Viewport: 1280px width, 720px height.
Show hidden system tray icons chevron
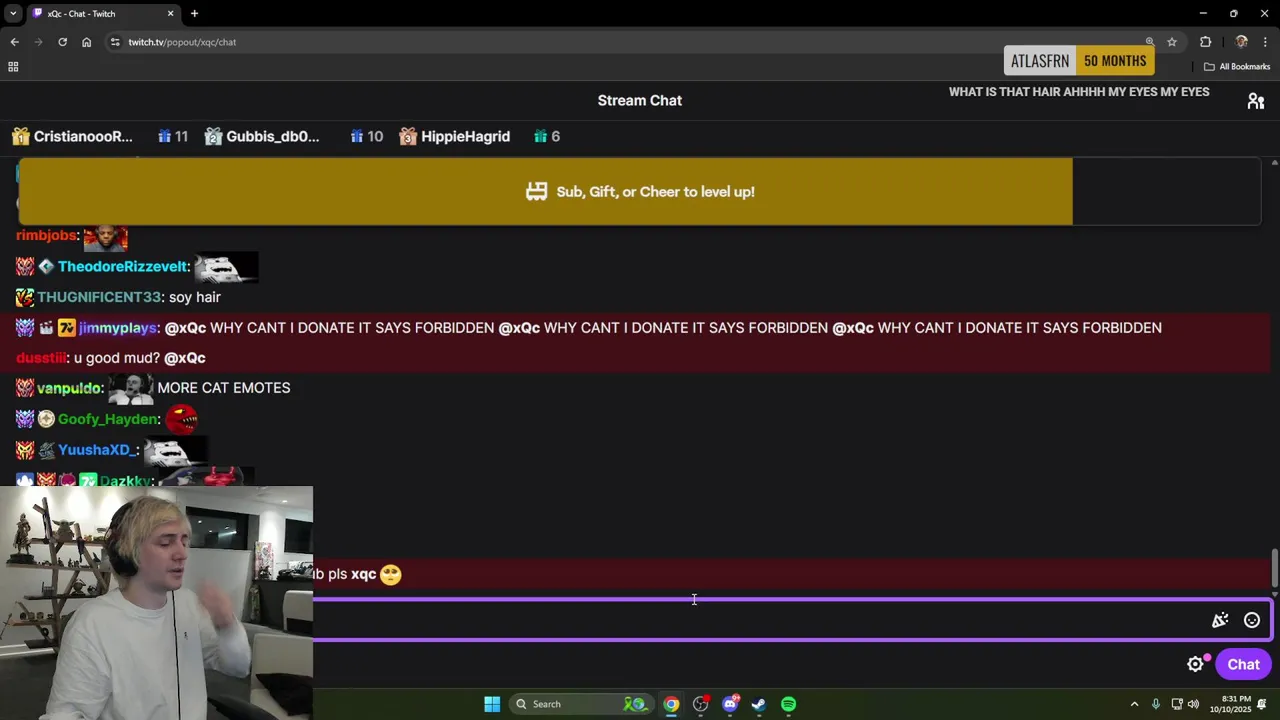coord(1134,704)
